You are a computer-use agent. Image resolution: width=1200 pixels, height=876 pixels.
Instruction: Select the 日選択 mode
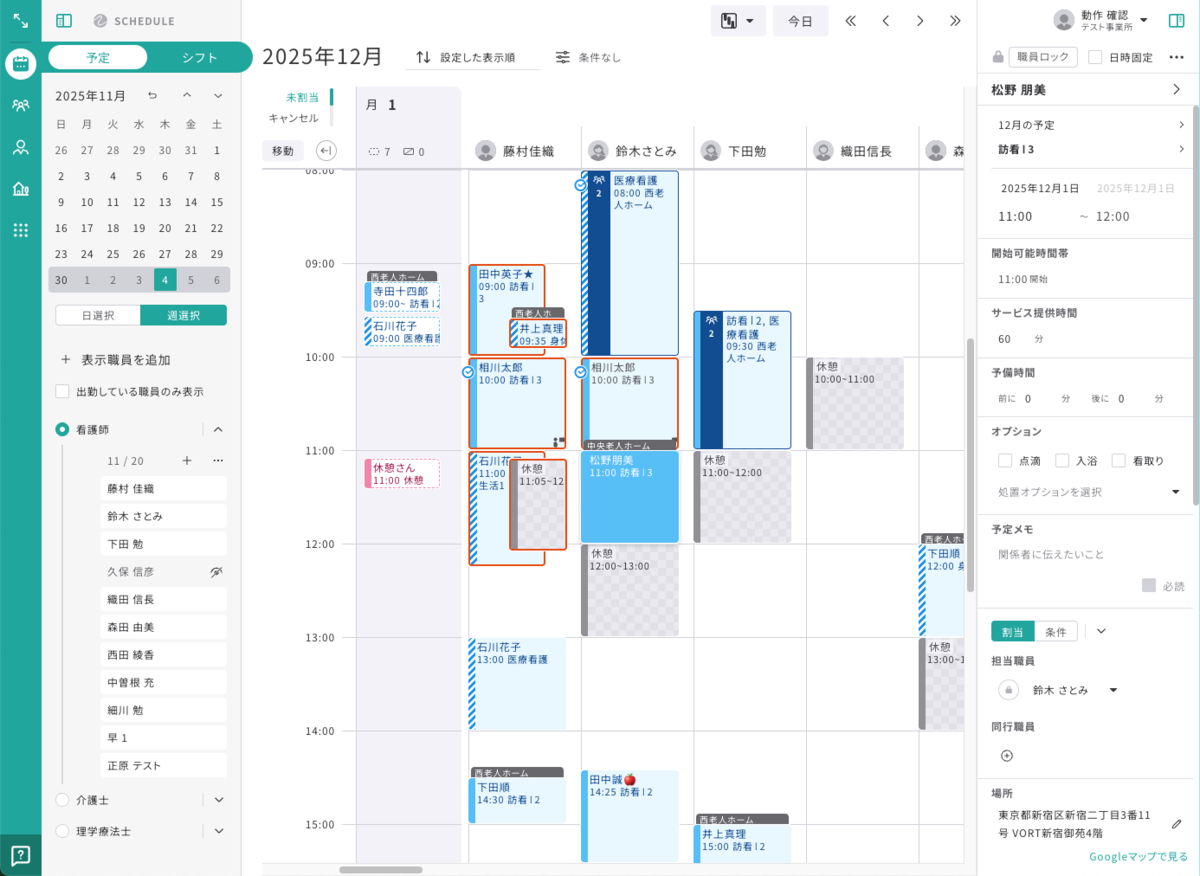pos(97,315)
